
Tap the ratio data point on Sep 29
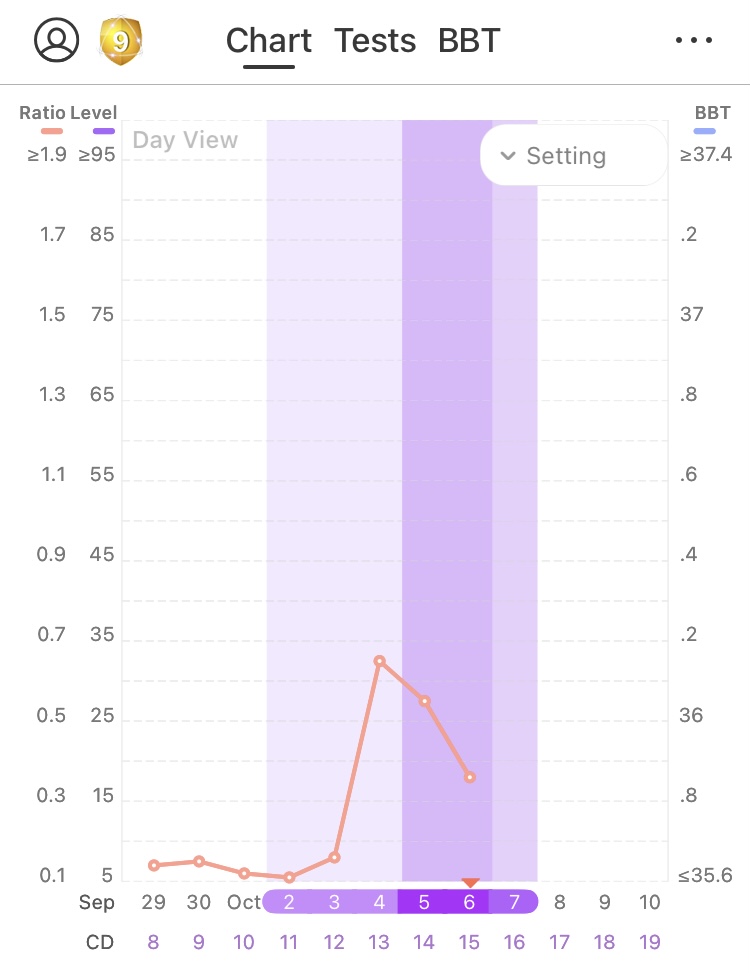[154, 865]
